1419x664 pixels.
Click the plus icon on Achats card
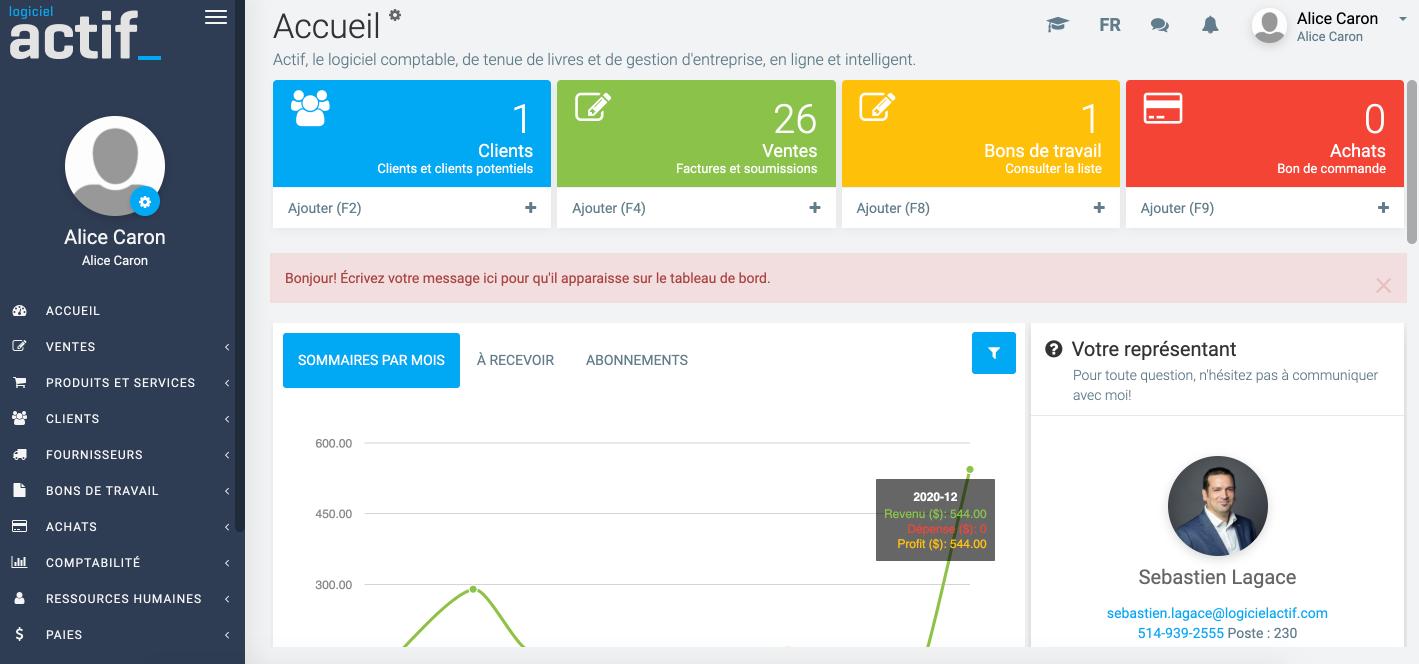tap(1383, 208)
